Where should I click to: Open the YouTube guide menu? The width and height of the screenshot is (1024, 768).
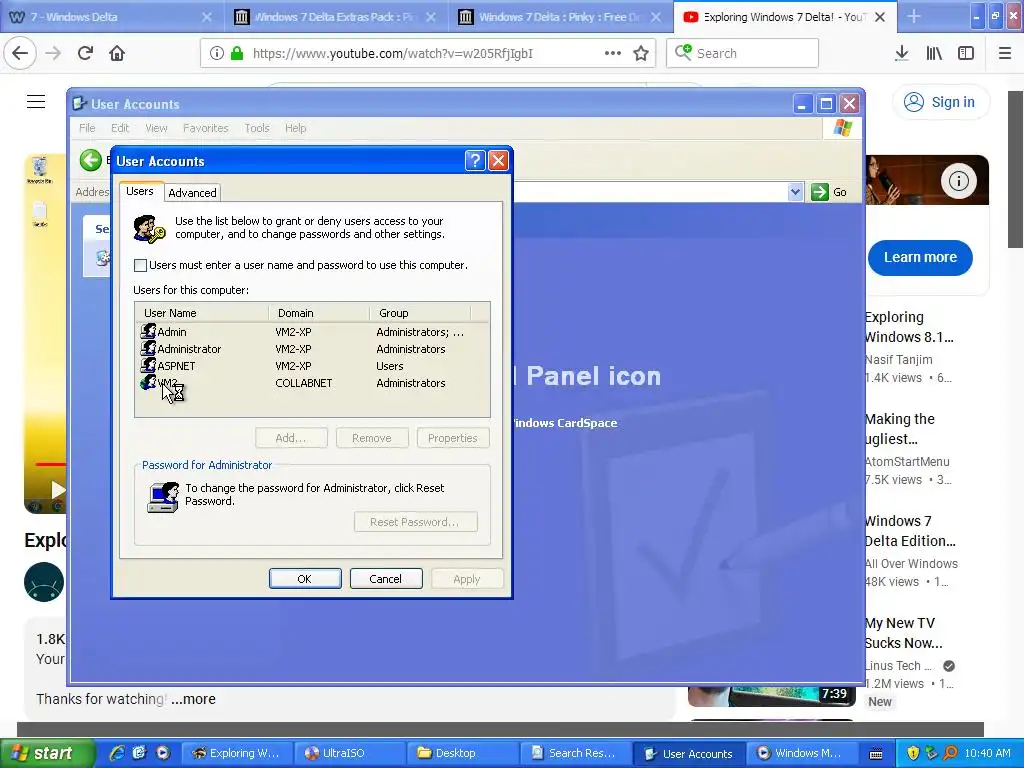click(x=36, y=101)
